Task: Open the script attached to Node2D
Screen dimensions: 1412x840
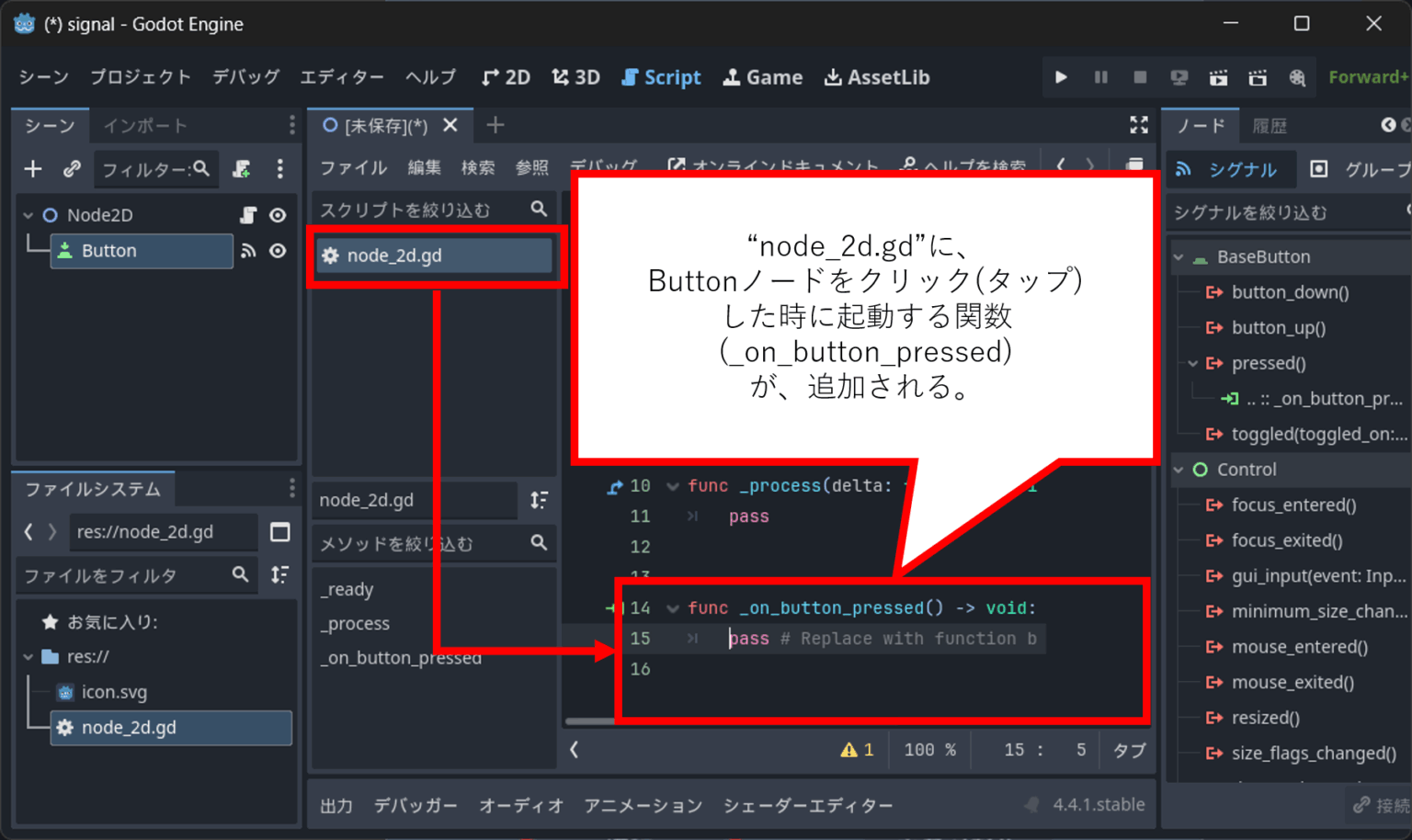Action: coord(246,214)
